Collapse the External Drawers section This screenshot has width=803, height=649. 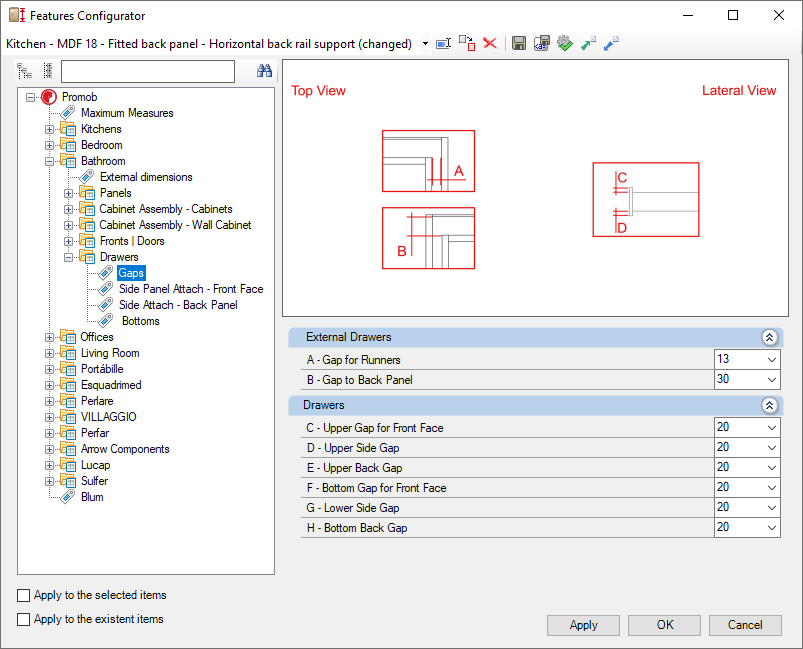tap(769, 337)
